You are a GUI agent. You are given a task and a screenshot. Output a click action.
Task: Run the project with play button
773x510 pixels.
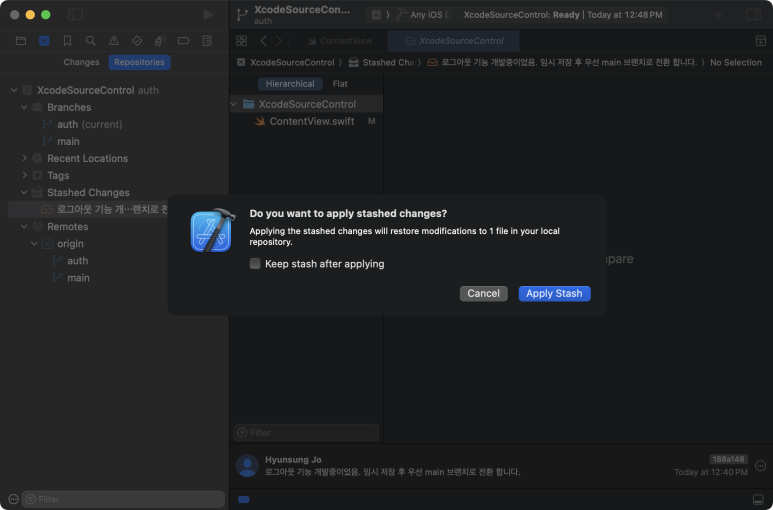tap(208, 14)
